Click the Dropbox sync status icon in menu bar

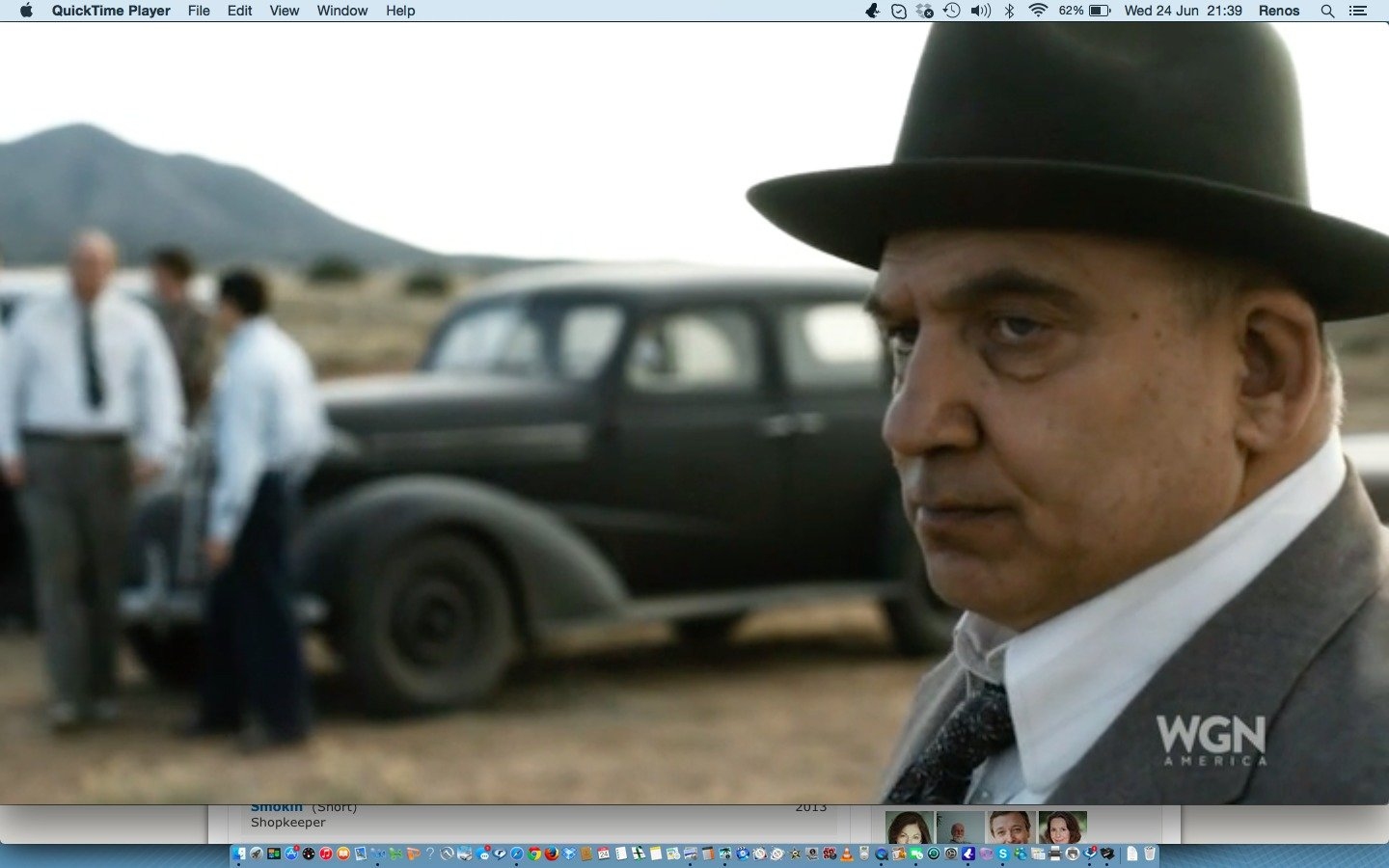pyautogui.click(x=924, y=11)
